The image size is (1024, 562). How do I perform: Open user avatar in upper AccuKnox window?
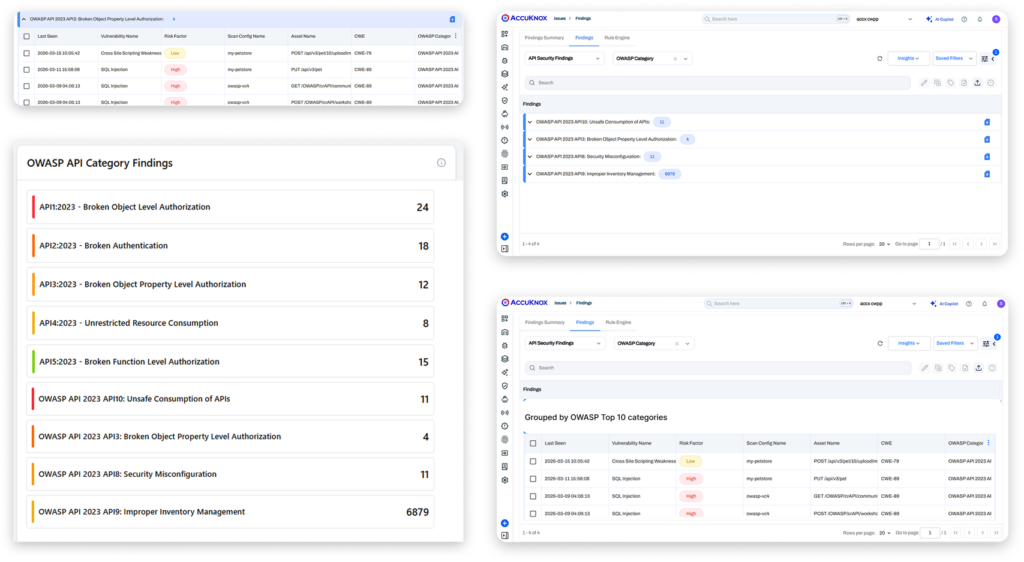pos(996,20)
